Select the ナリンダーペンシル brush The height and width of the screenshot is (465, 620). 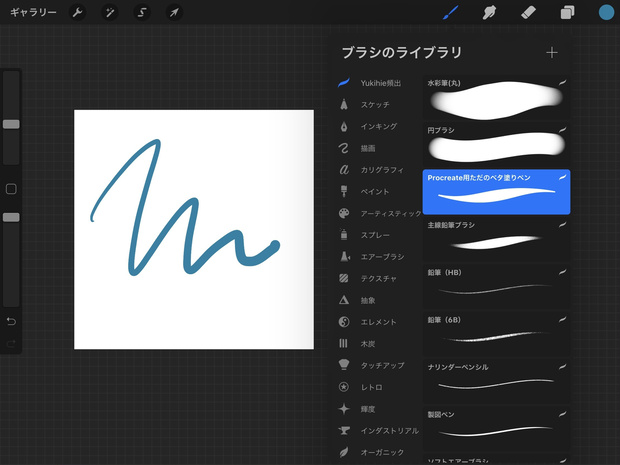tap(496, 381)
